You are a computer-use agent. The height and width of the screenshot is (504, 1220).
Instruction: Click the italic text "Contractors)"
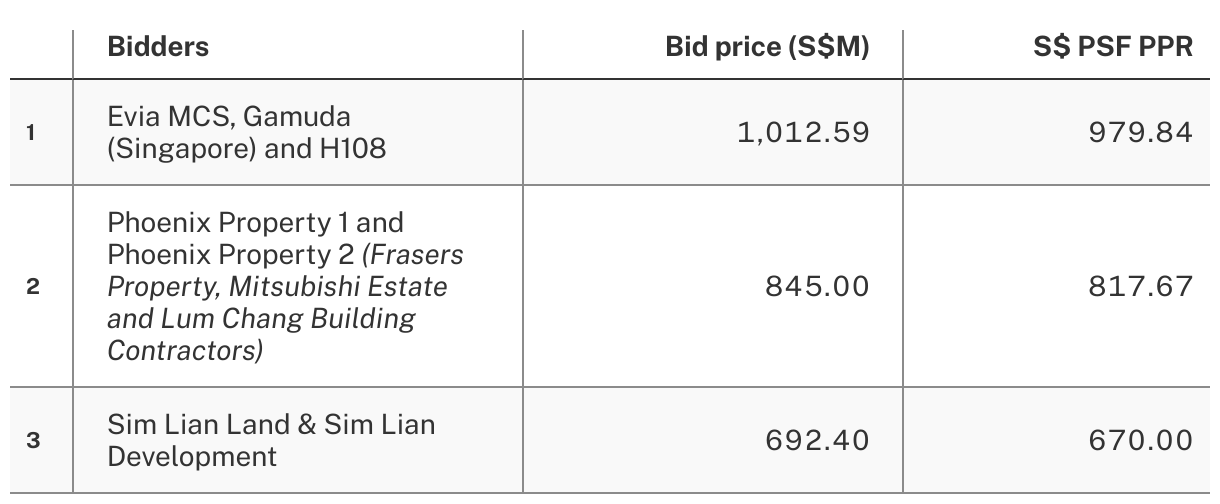click(x=185, y=352)
